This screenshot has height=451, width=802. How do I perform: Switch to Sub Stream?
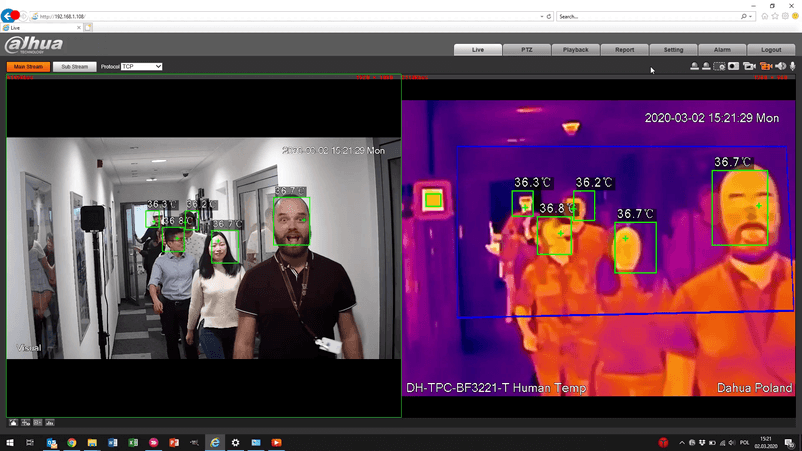74,67
